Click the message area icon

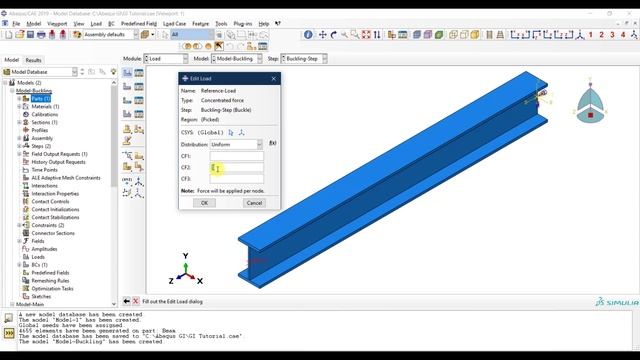(x=9, y=318)
